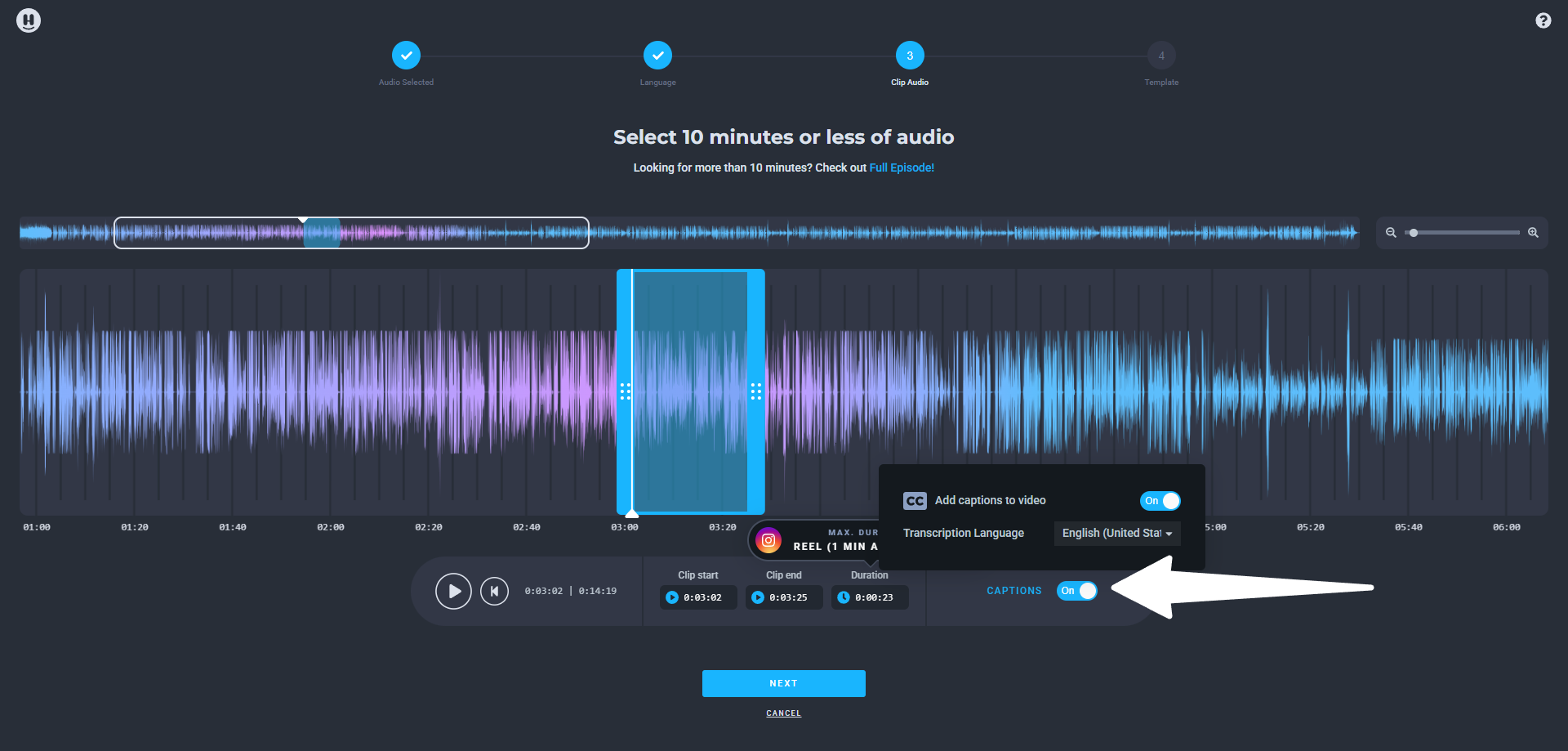The width and height of the screenshot is (1568, 751).
Task: Click the CANCEL link
Action: [784, 713]
